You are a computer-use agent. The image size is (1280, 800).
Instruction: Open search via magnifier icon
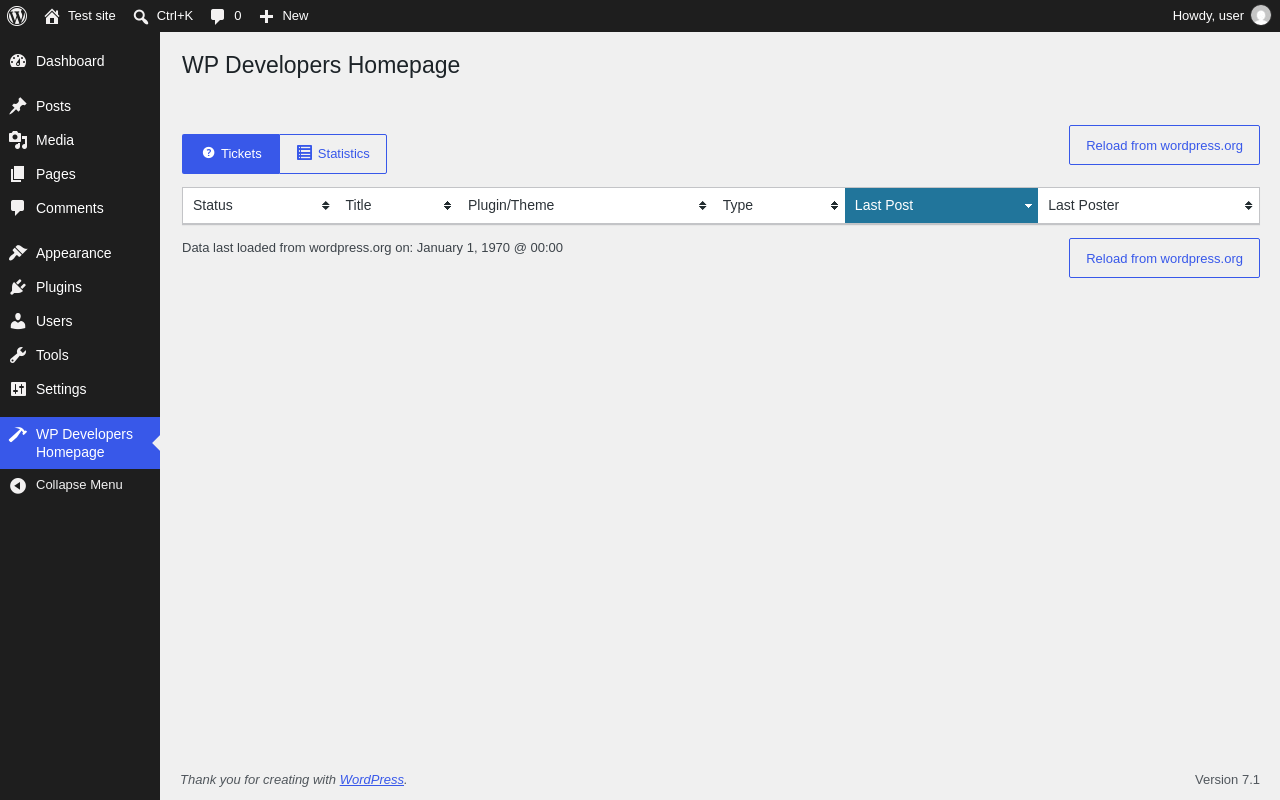tap(141, 16)
